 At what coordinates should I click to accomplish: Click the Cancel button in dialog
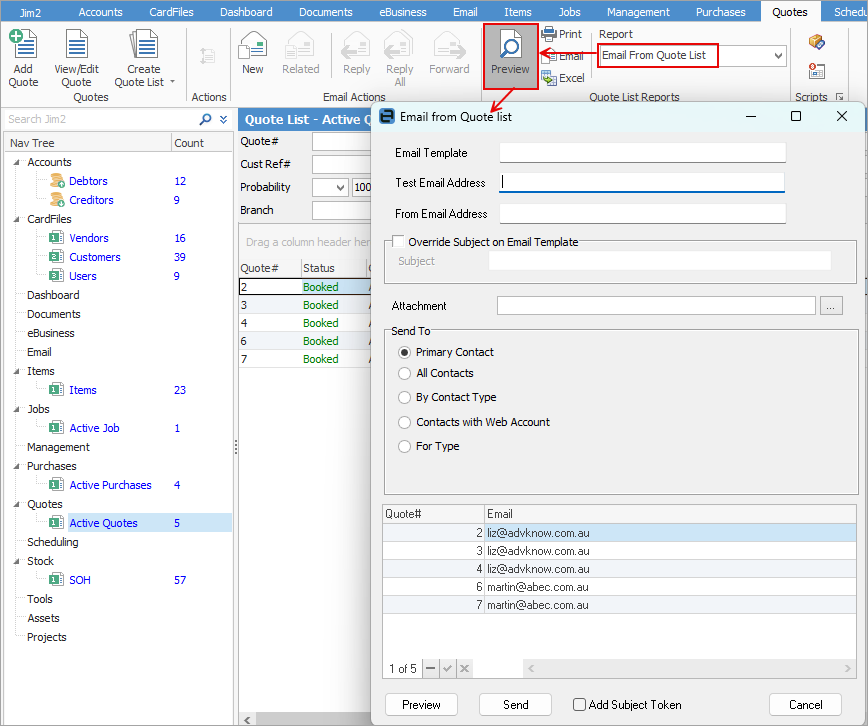click(805, 705)
